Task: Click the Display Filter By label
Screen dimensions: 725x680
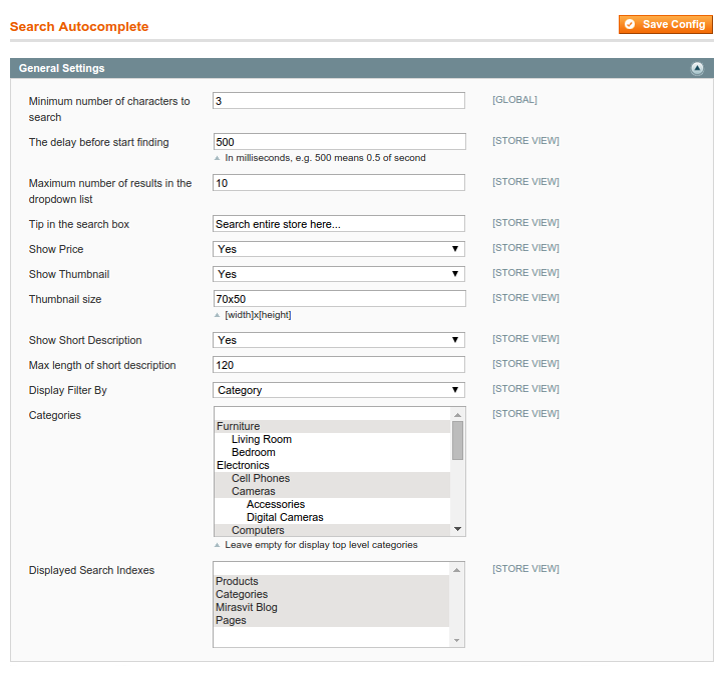Action: [x=68, y=390]
